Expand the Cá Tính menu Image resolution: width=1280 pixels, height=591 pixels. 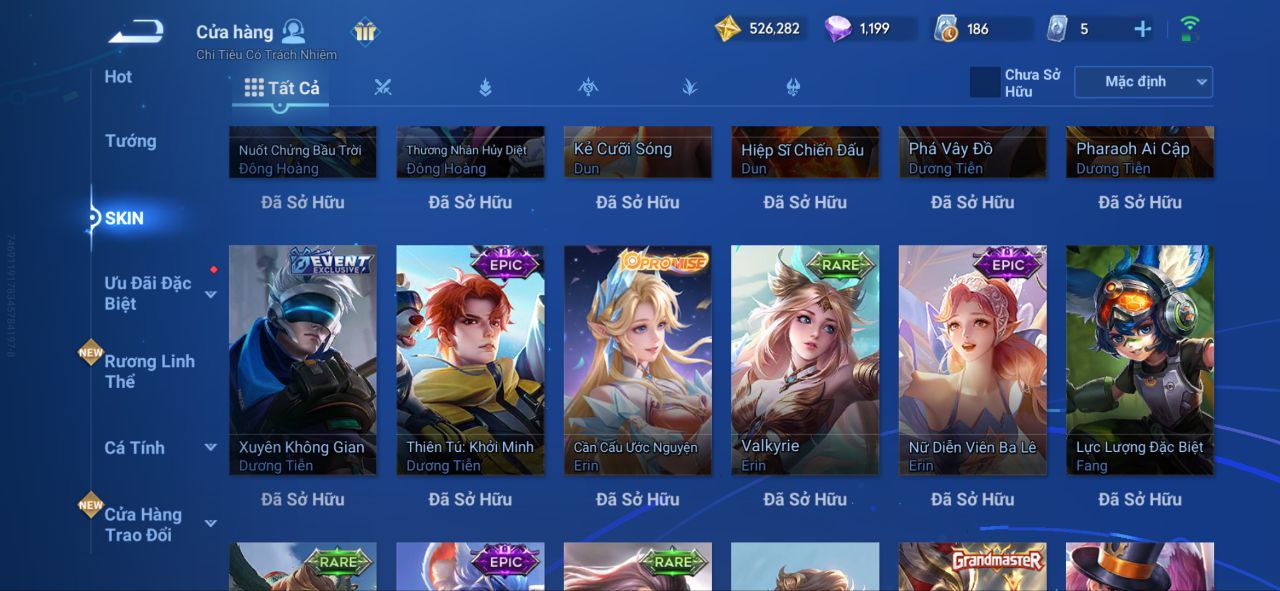pyautogui.click(x=211, y=447)
